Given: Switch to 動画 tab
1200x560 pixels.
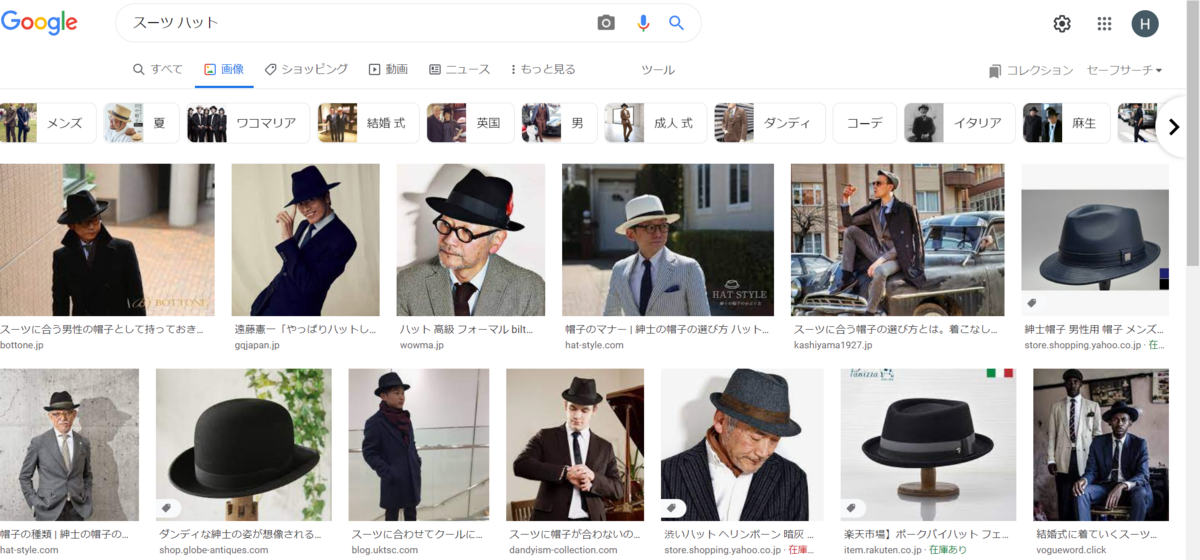Looking at the screenshot, I should (388, 69).
